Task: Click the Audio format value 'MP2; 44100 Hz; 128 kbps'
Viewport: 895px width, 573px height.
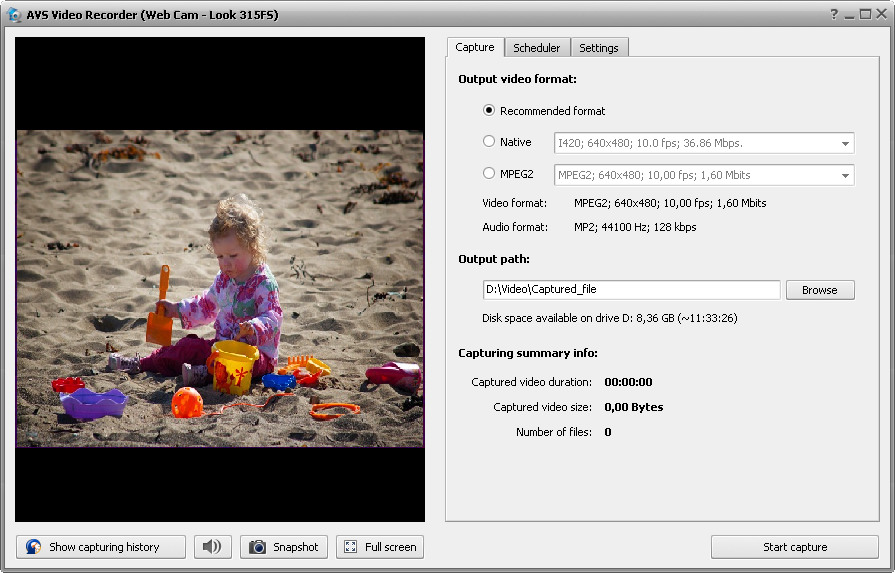Action: (635, 227)
